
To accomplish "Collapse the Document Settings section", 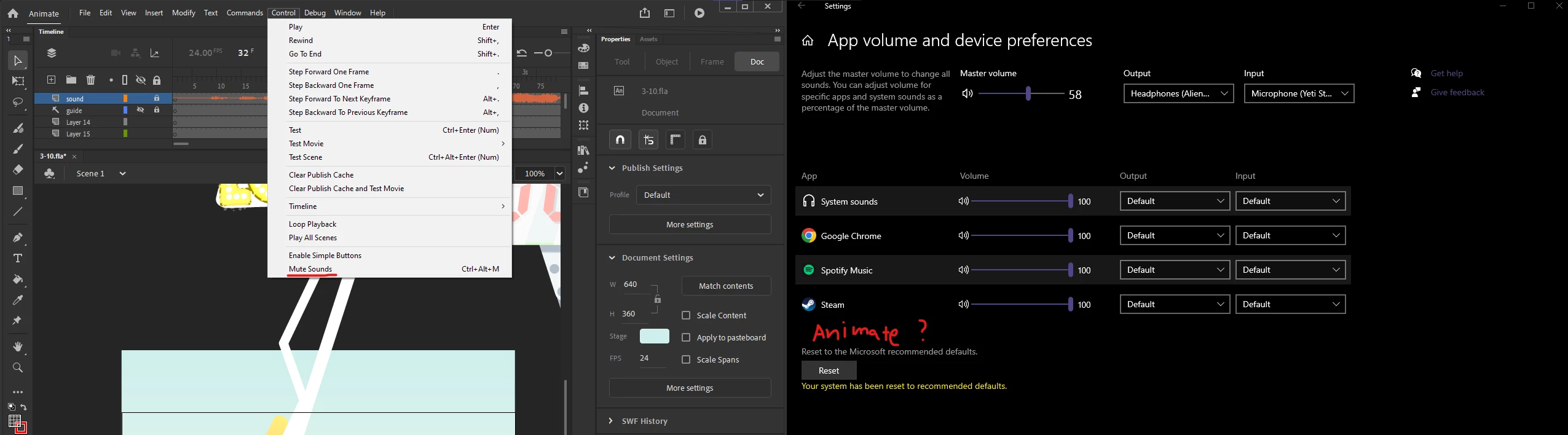I will pos(612,257).
